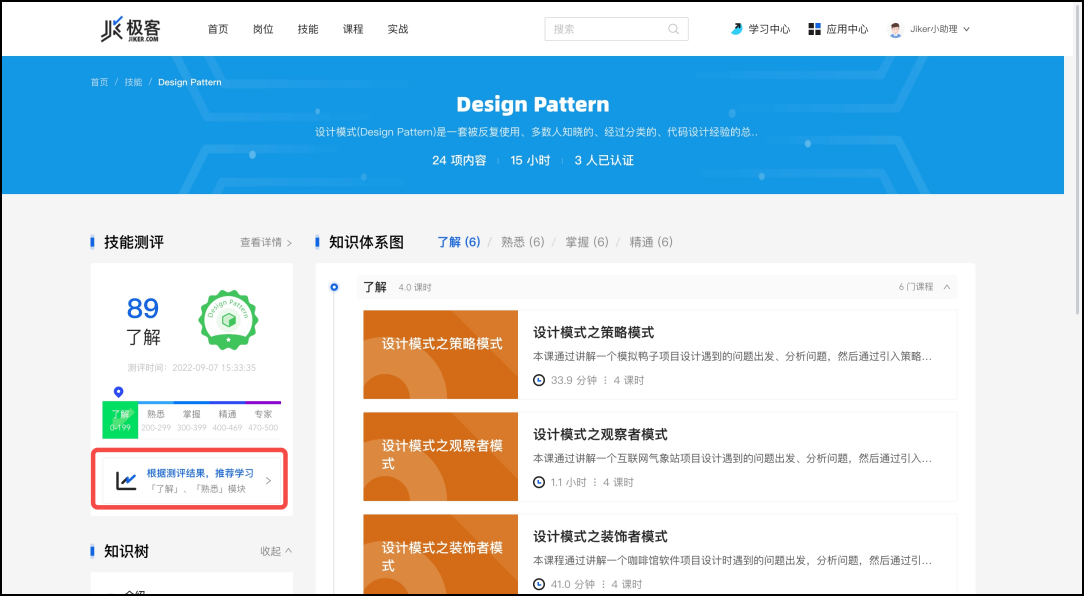Click the 89 score number
Screen dimensions: 1084x596
[143, 308]
